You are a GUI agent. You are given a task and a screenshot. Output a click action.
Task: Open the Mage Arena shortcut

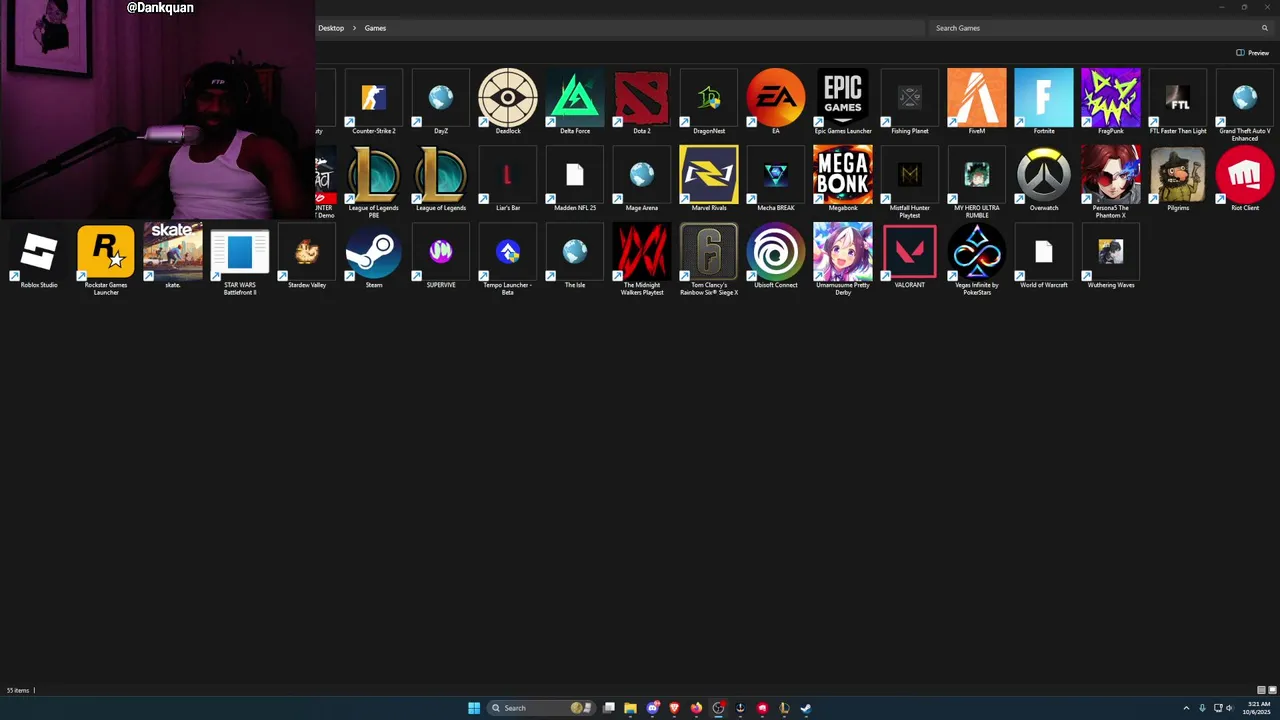642,178
